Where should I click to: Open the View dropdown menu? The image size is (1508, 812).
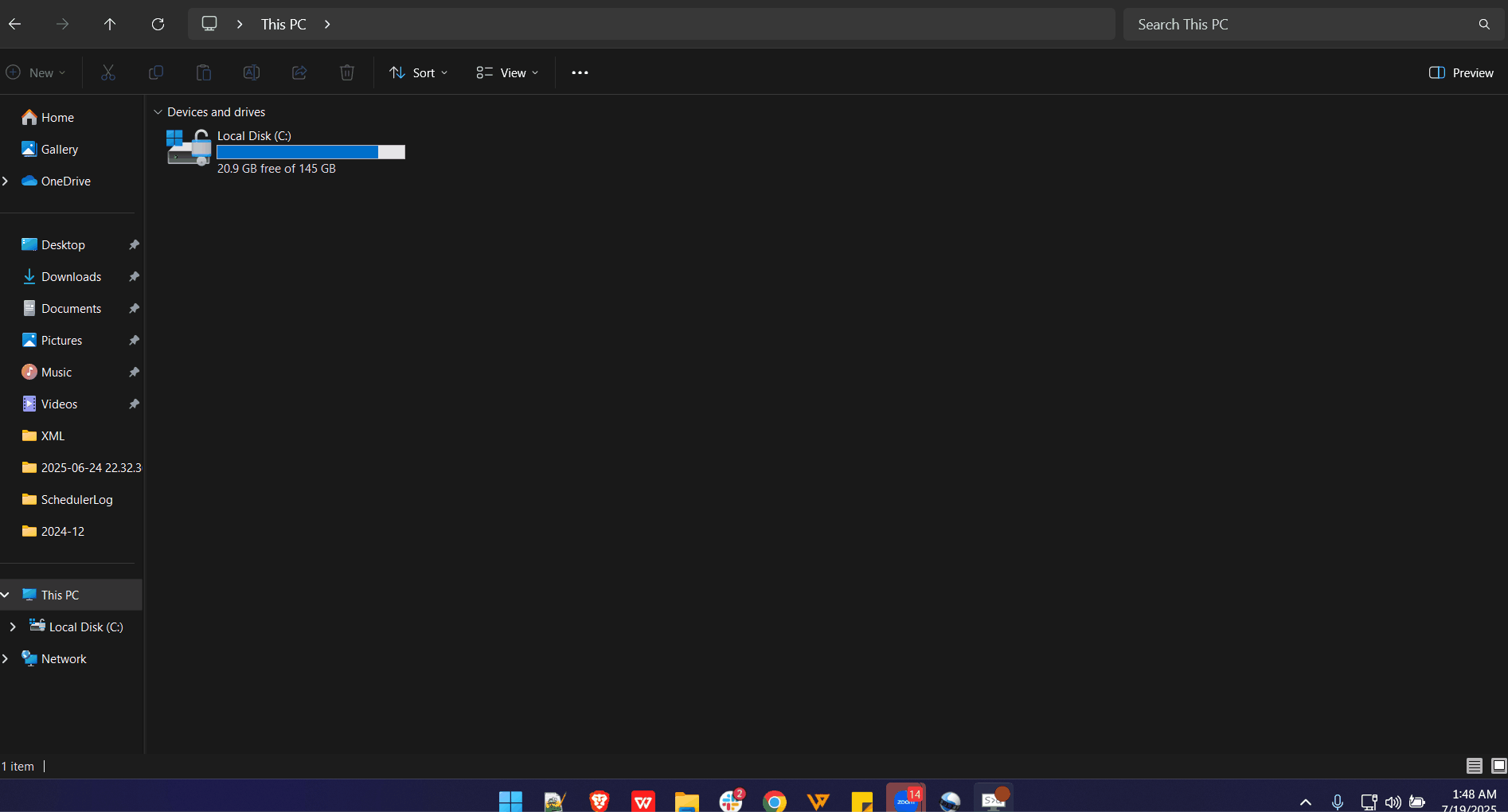click(x=507, y=72)
